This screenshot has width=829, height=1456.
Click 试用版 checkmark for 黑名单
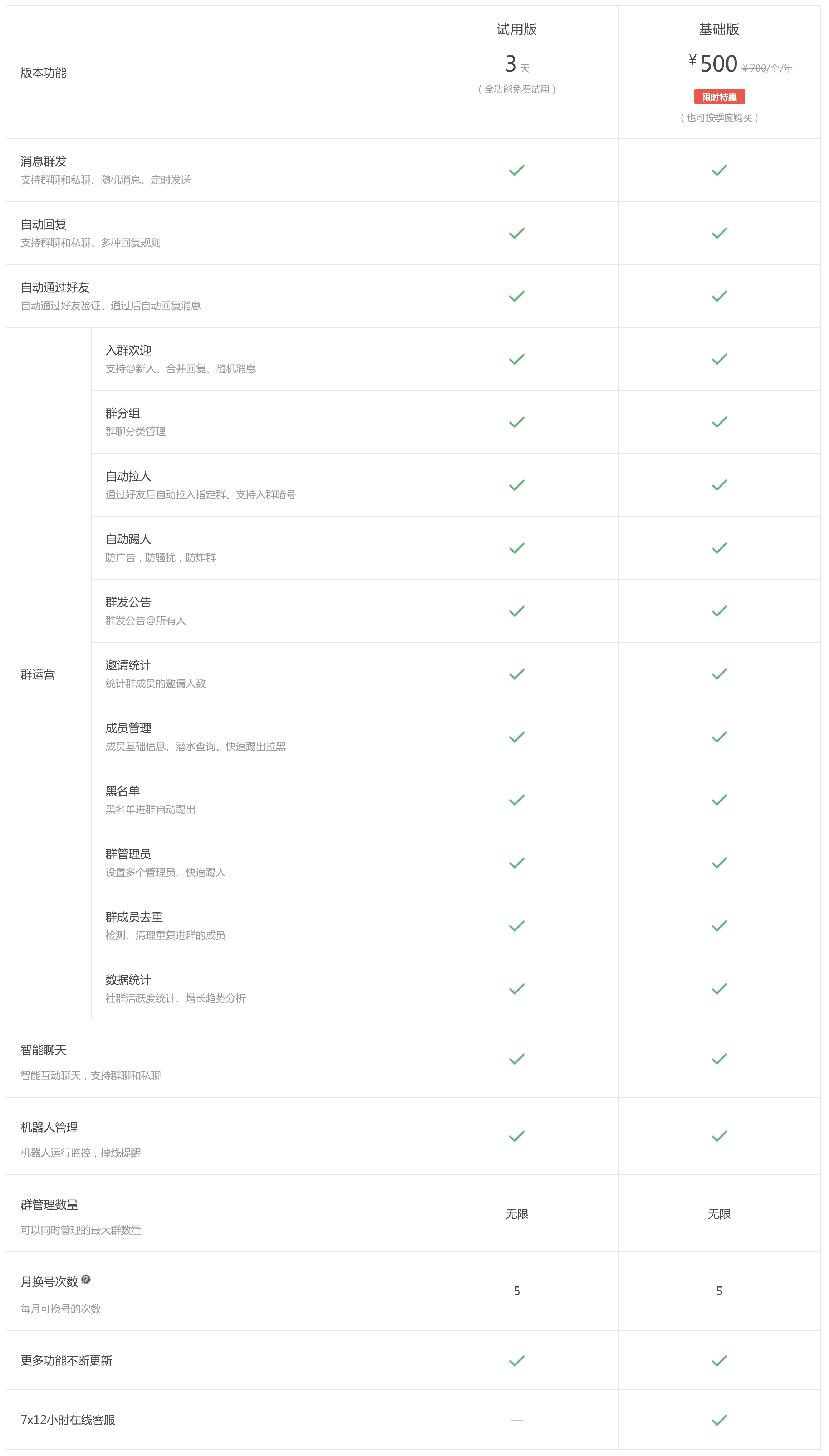tap(516, 800)
